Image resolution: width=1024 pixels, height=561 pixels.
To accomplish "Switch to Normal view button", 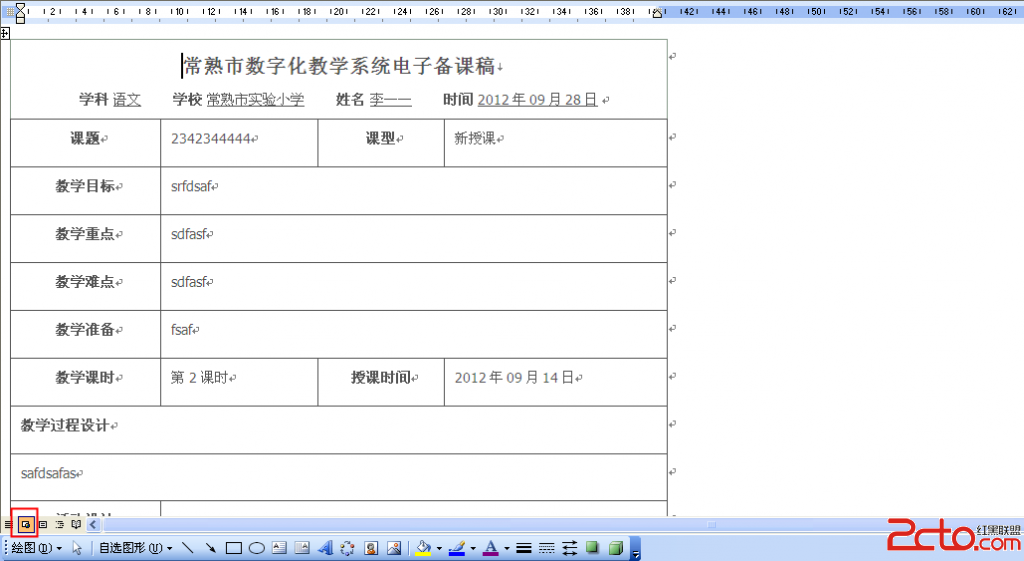I will coord(8,524).
